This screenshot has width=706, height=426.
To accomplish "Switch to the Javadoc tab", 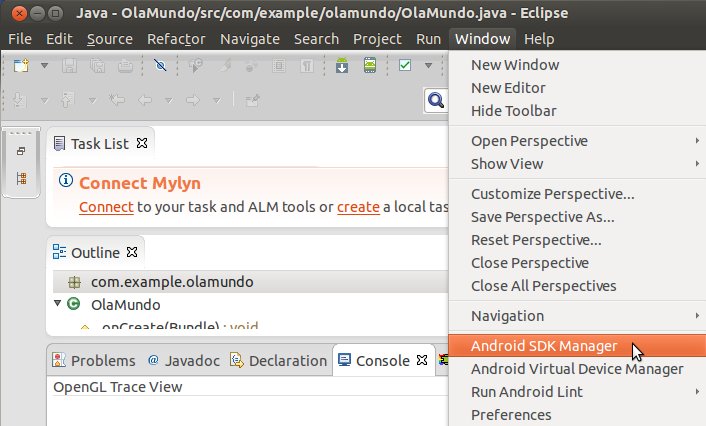I will pos(184,360).
